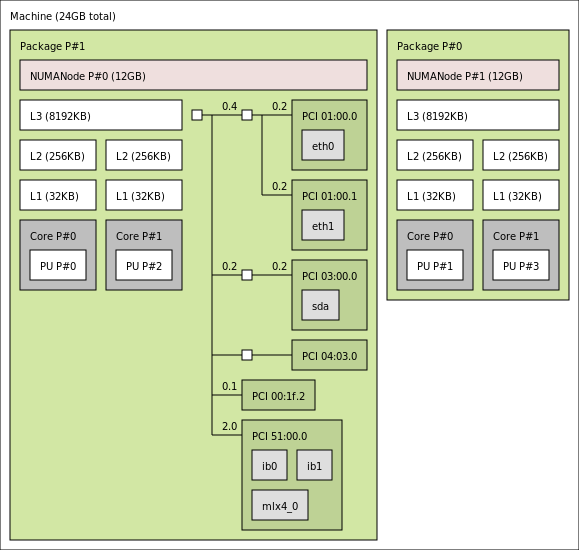This screenshot has height=550, width=579.
Task: Click the bridge square leading to PCI 04:03.0
Action: (247, 355)
